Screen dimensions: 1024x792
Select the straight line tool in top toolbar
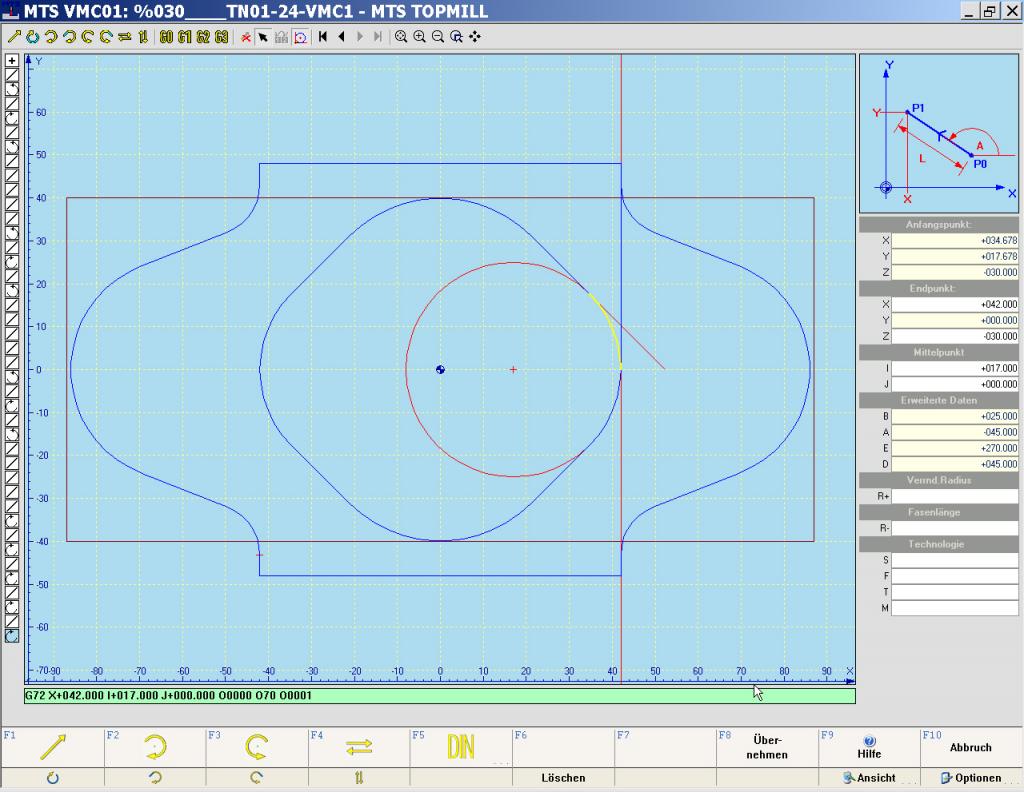pos(14,37)
